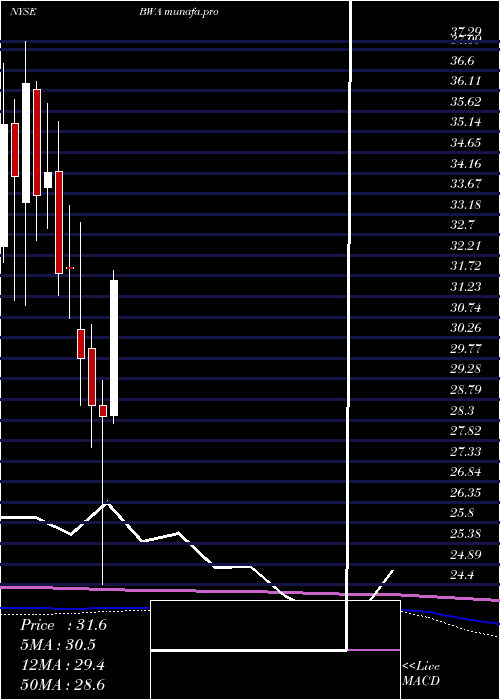Click the 31.72 price axis label
Viewport: 500px width, 700px height.
465,266
